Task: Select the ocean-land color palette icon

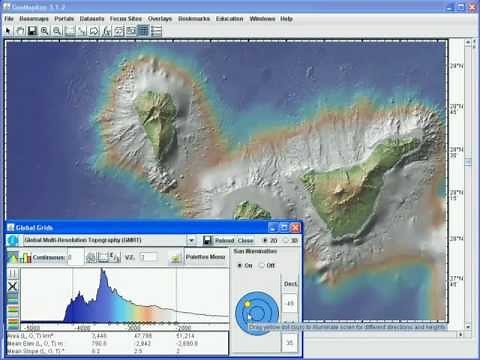Action: pyautogui.click(x=13, y=257)
